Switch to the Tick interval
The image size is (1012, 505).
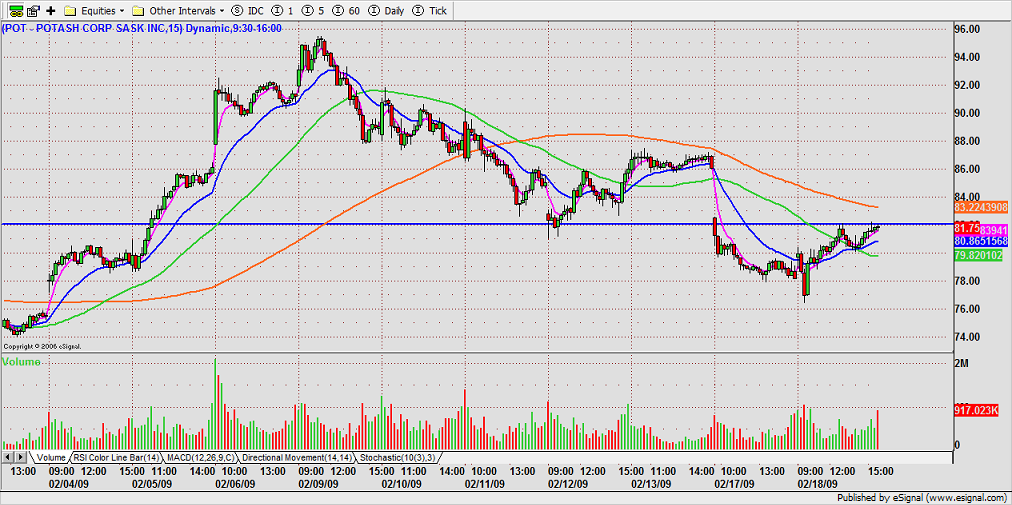pos(427,10)
